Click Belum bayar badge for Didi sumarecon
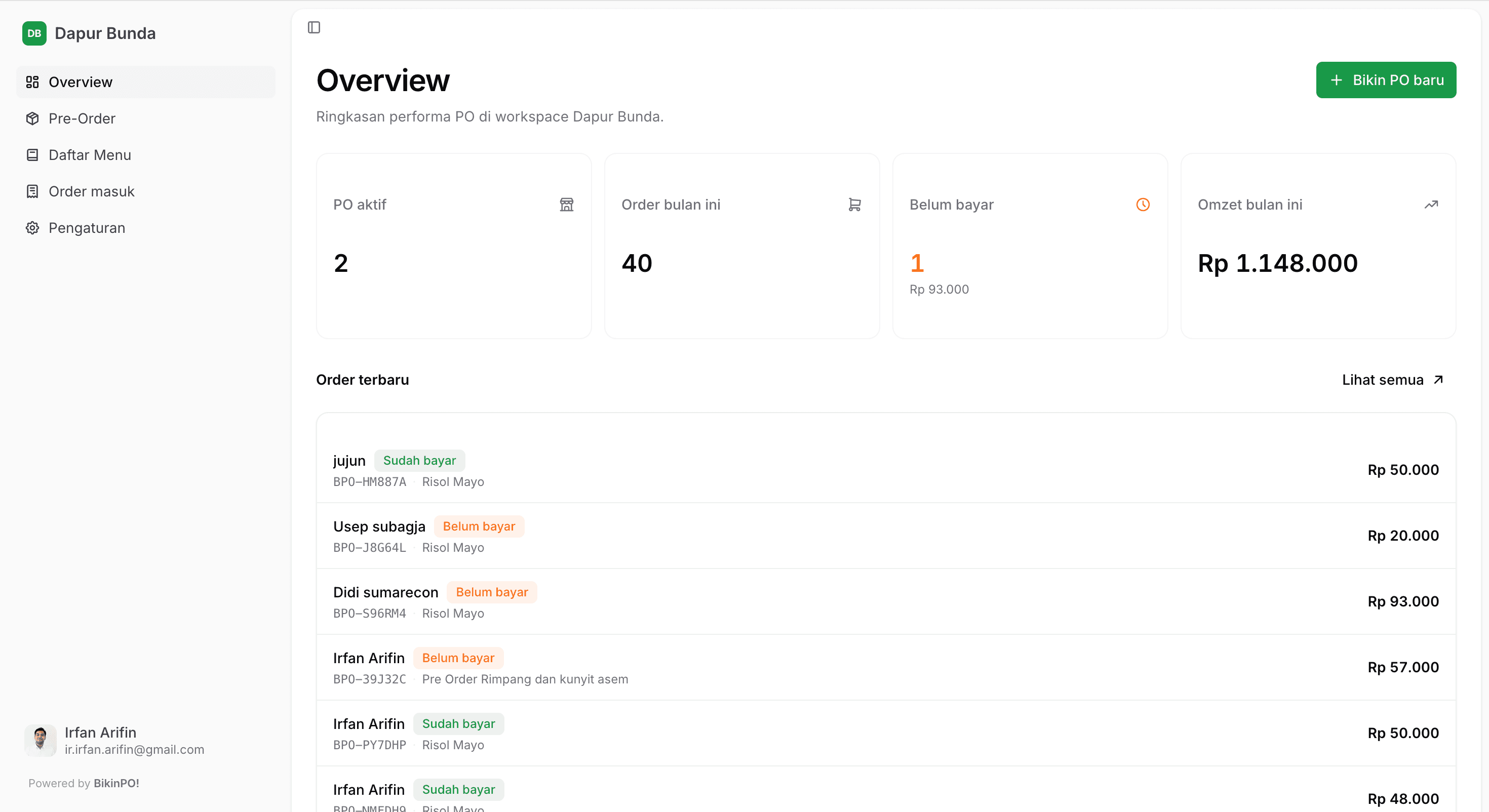Image resolution: width=1489 pixels, height=812 pixels. coord(492,592)
